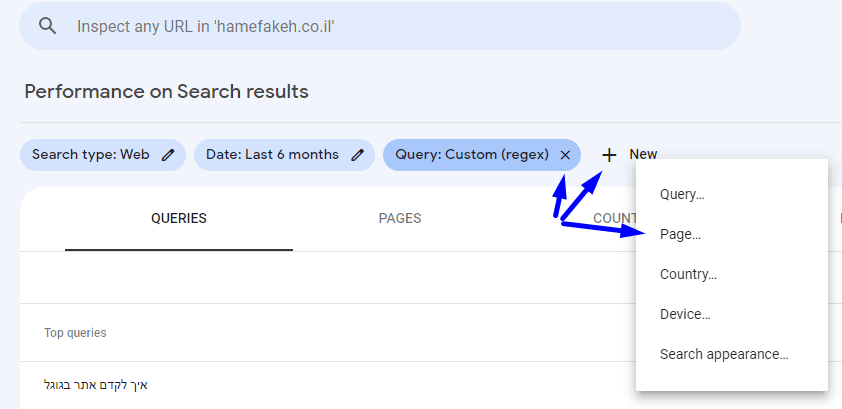Image resolution: width=842 pixels, height=409 pixels.
Task: Click the magnifier search icon
Action: tap(47, 26)
